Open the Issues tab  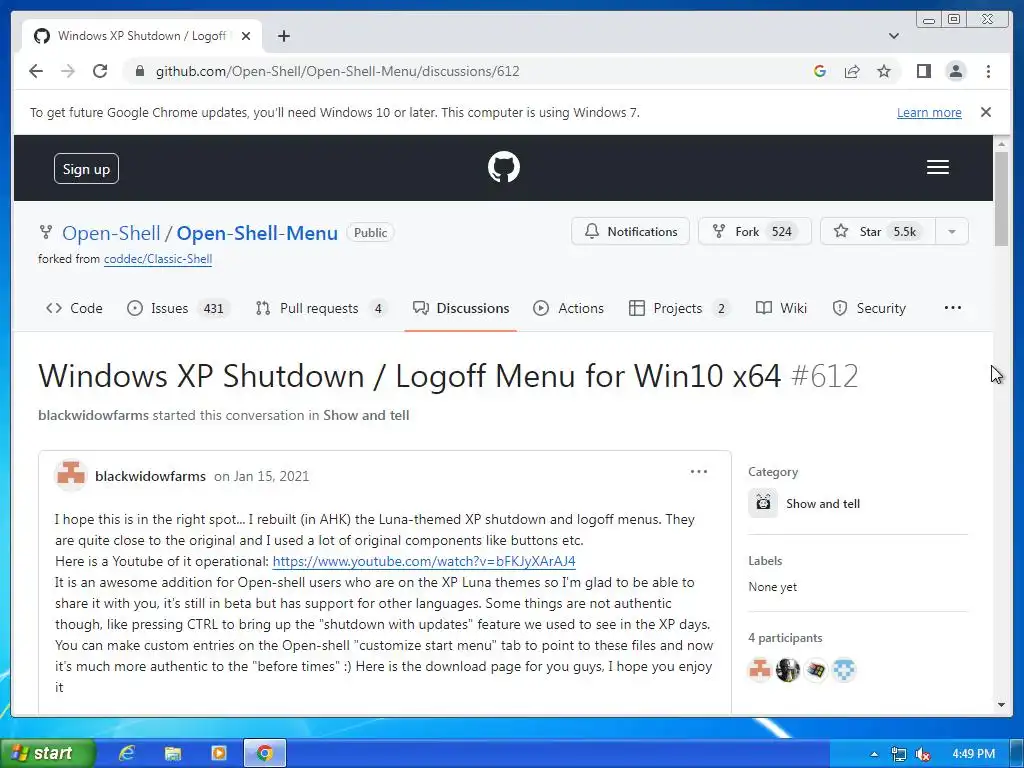[177, 308]
